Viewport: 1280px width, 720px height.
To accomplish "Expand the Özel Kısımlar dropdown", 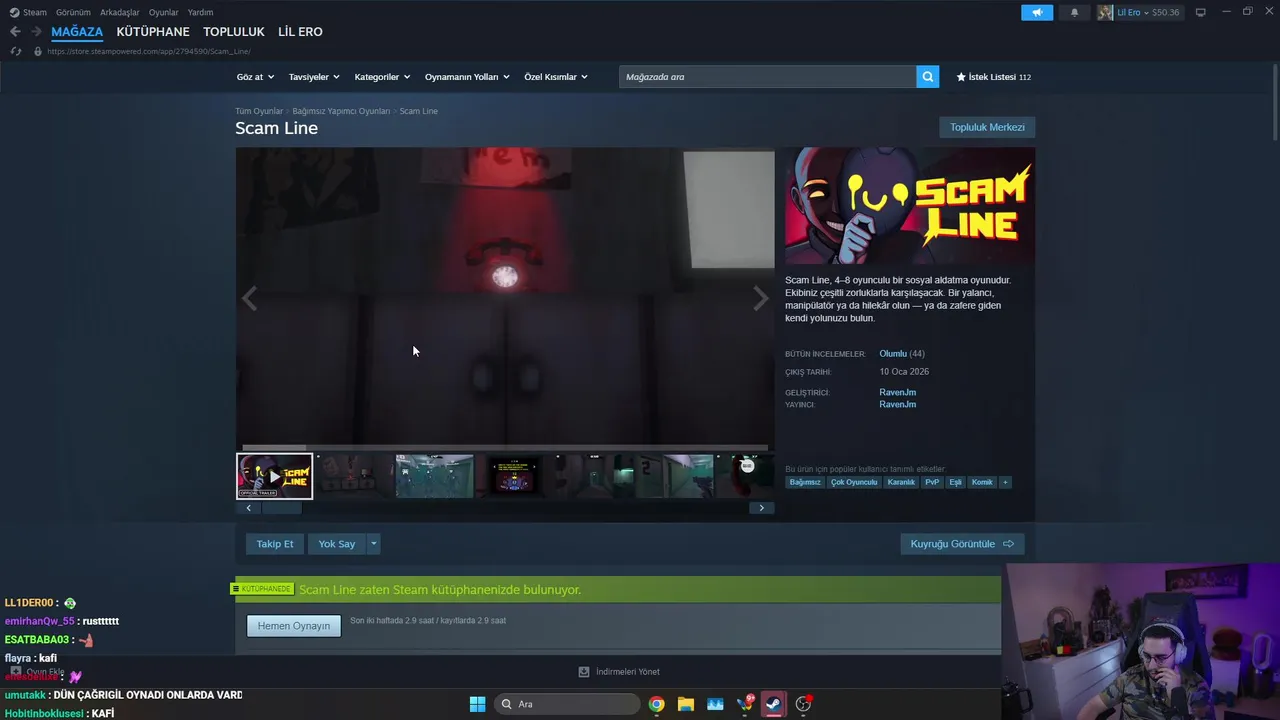I will point(556,77).
